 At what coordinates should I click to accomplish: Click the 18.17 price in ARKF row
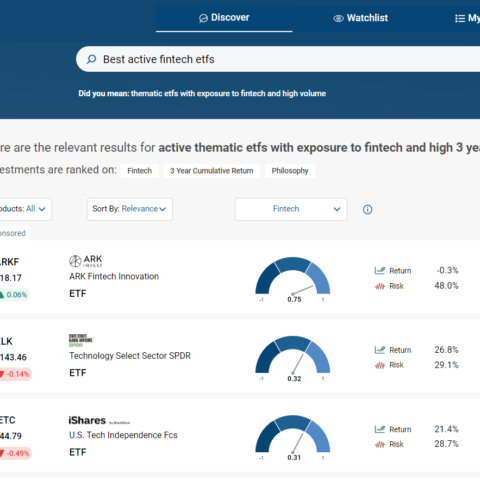[x=11, y=278]
